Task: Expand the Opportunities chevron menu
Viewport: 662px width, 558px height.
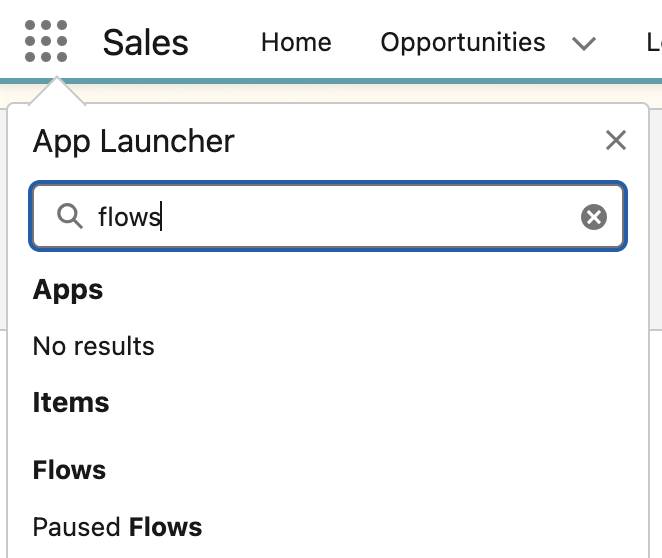Action: [x=584, y=43]
